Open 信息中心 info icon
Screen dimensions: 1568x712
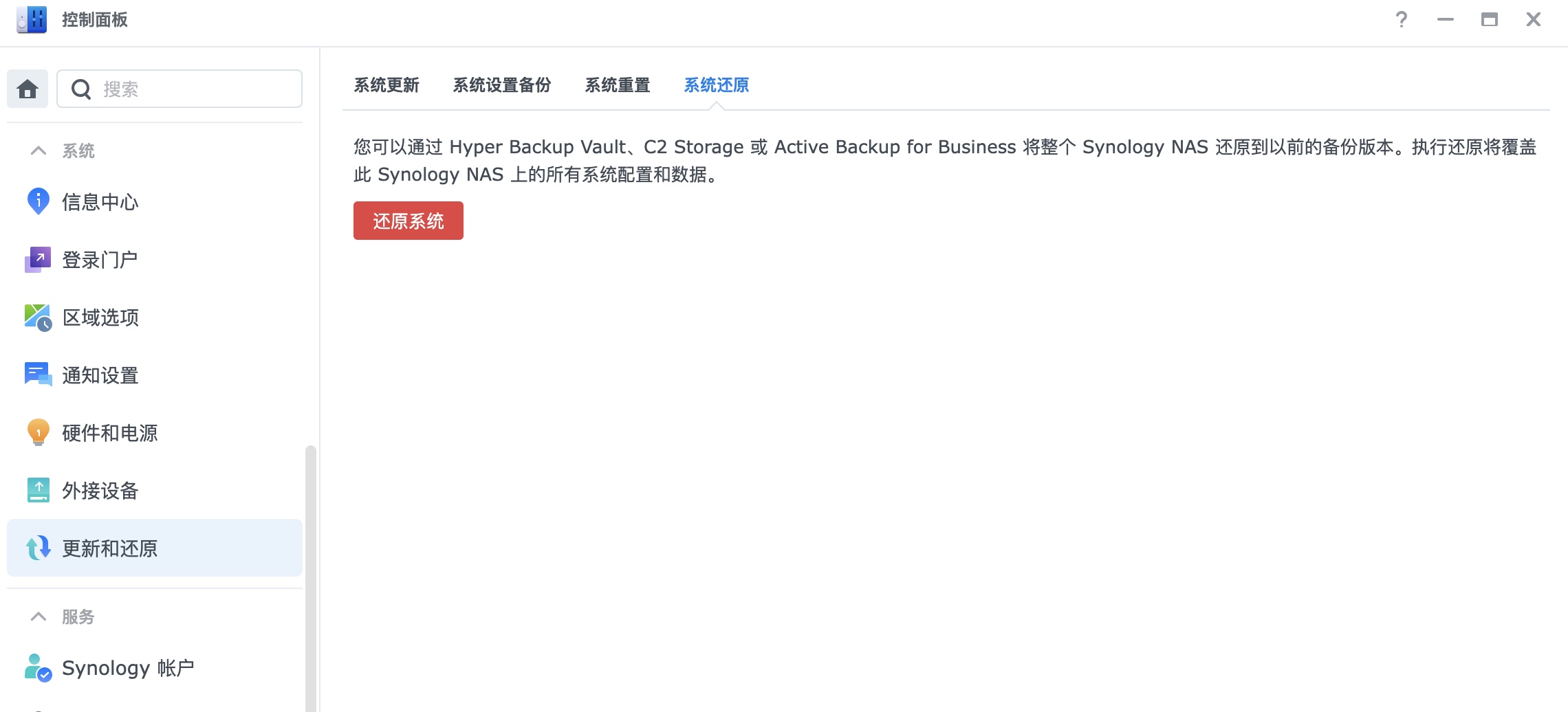pyautogui.click(x=38, y=201)
